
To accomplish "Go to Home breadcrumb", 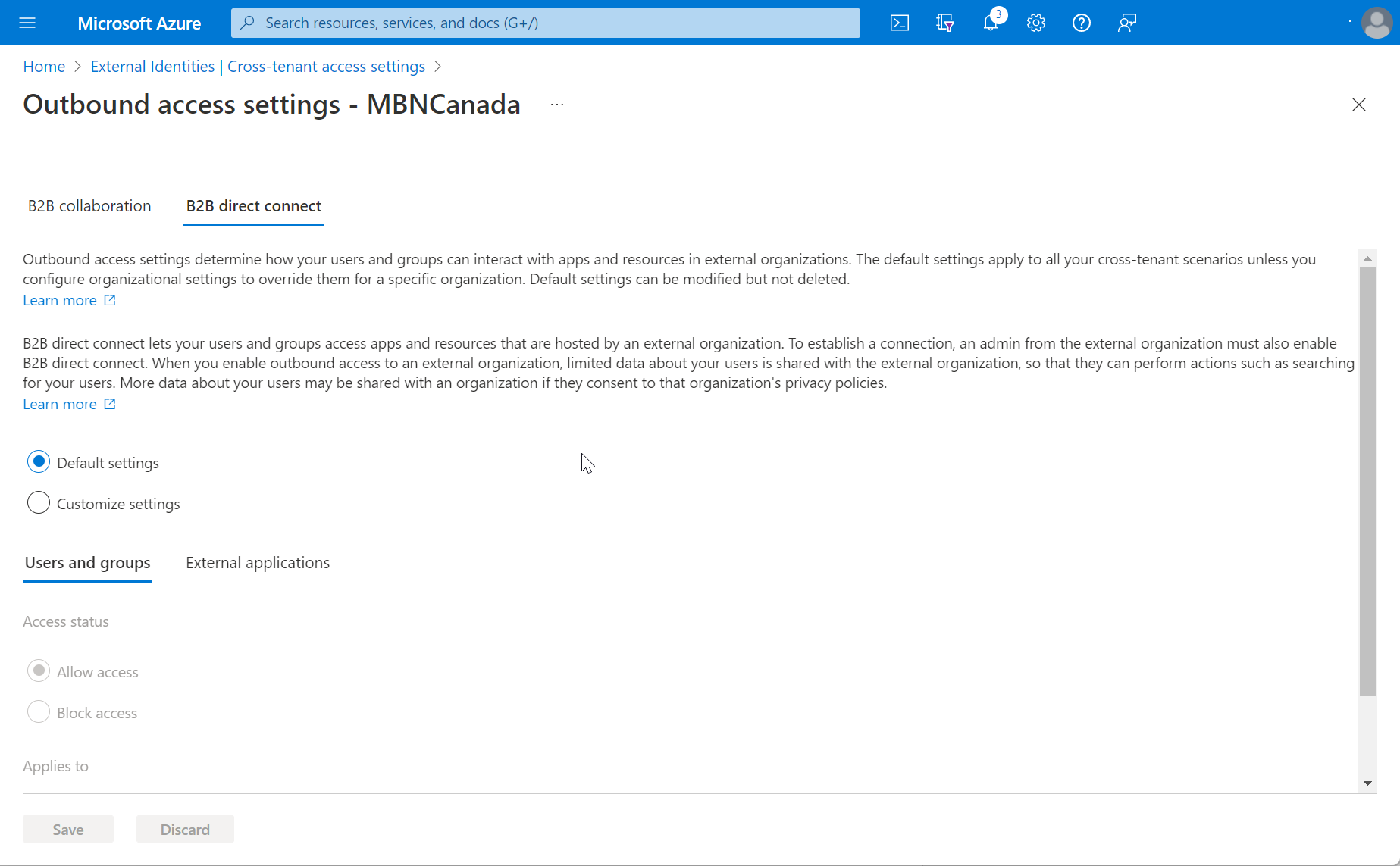I will pos(44,67).
